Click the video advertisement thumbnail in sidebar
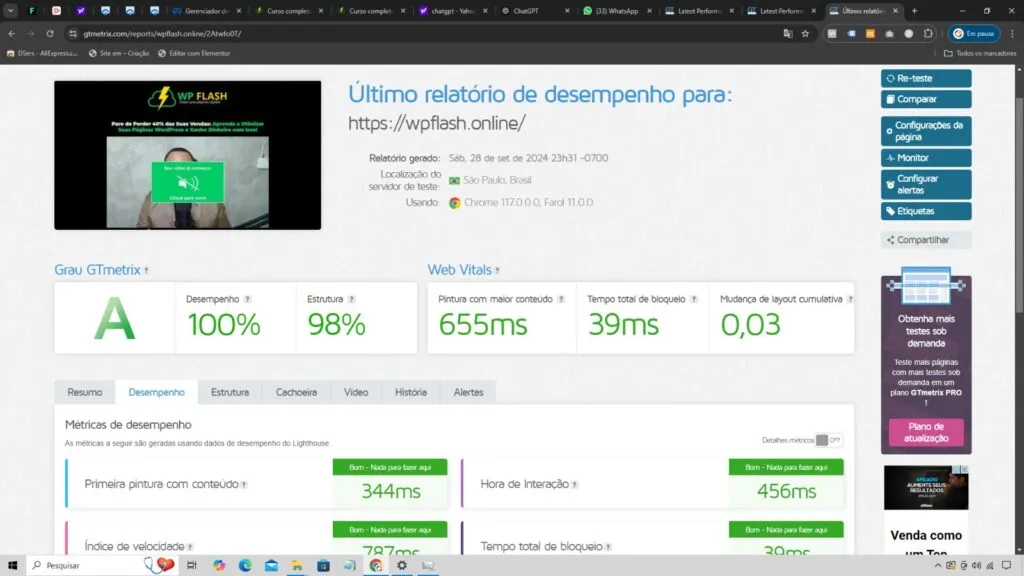The width and height of the screenshot is (1024, 576). [x=925, y=487]
